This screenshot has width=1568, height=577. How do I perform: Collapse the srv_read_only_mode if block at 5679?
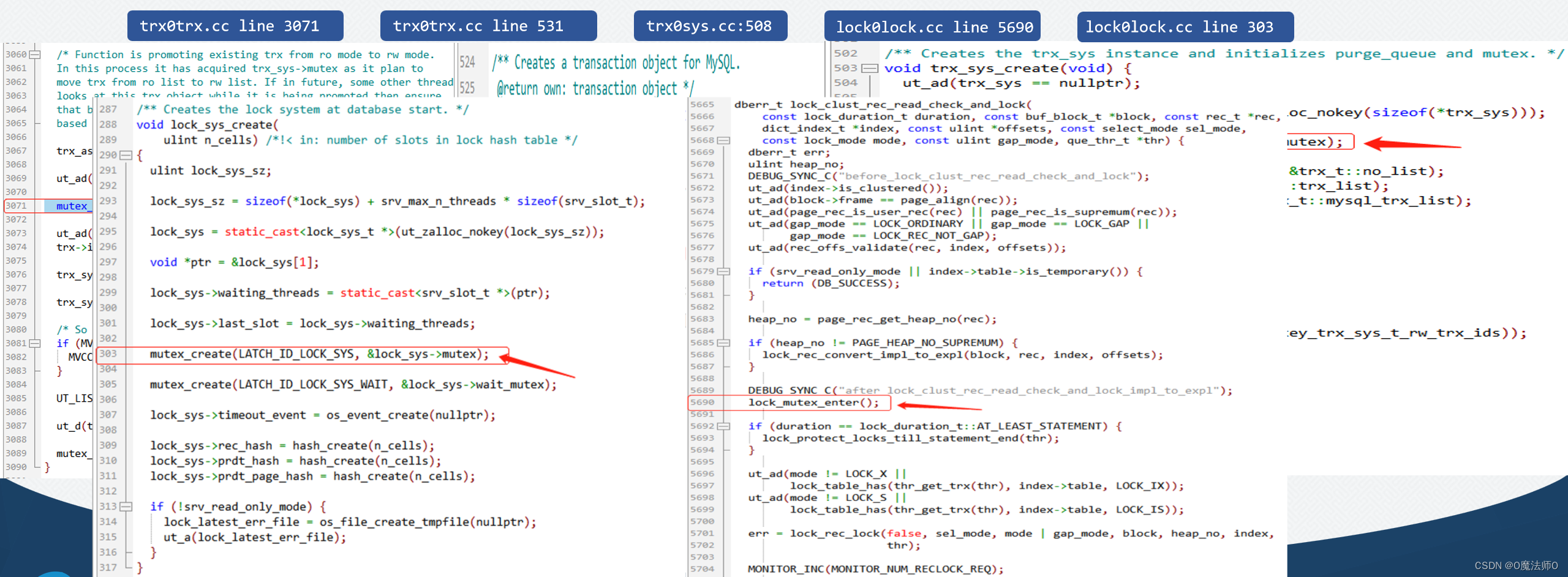(x=724, y=271)
